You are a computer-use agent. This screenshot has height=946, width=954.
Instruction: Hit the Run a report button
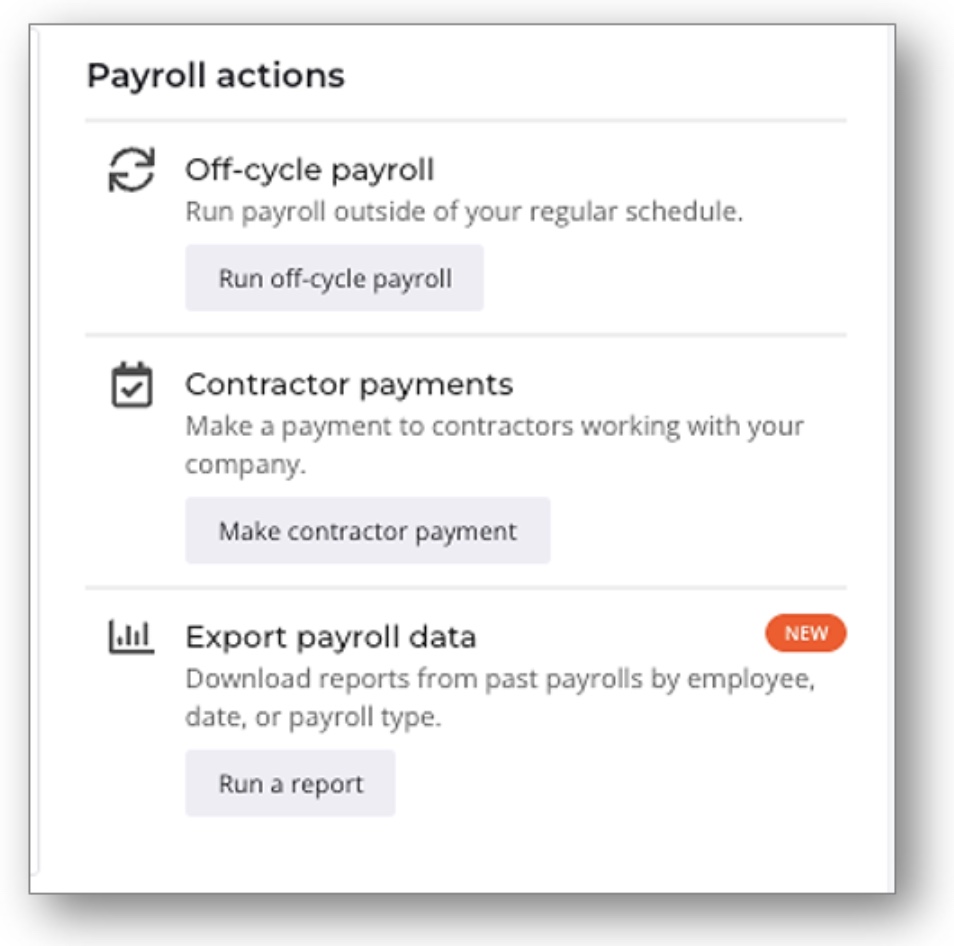(x=290, y=784)
